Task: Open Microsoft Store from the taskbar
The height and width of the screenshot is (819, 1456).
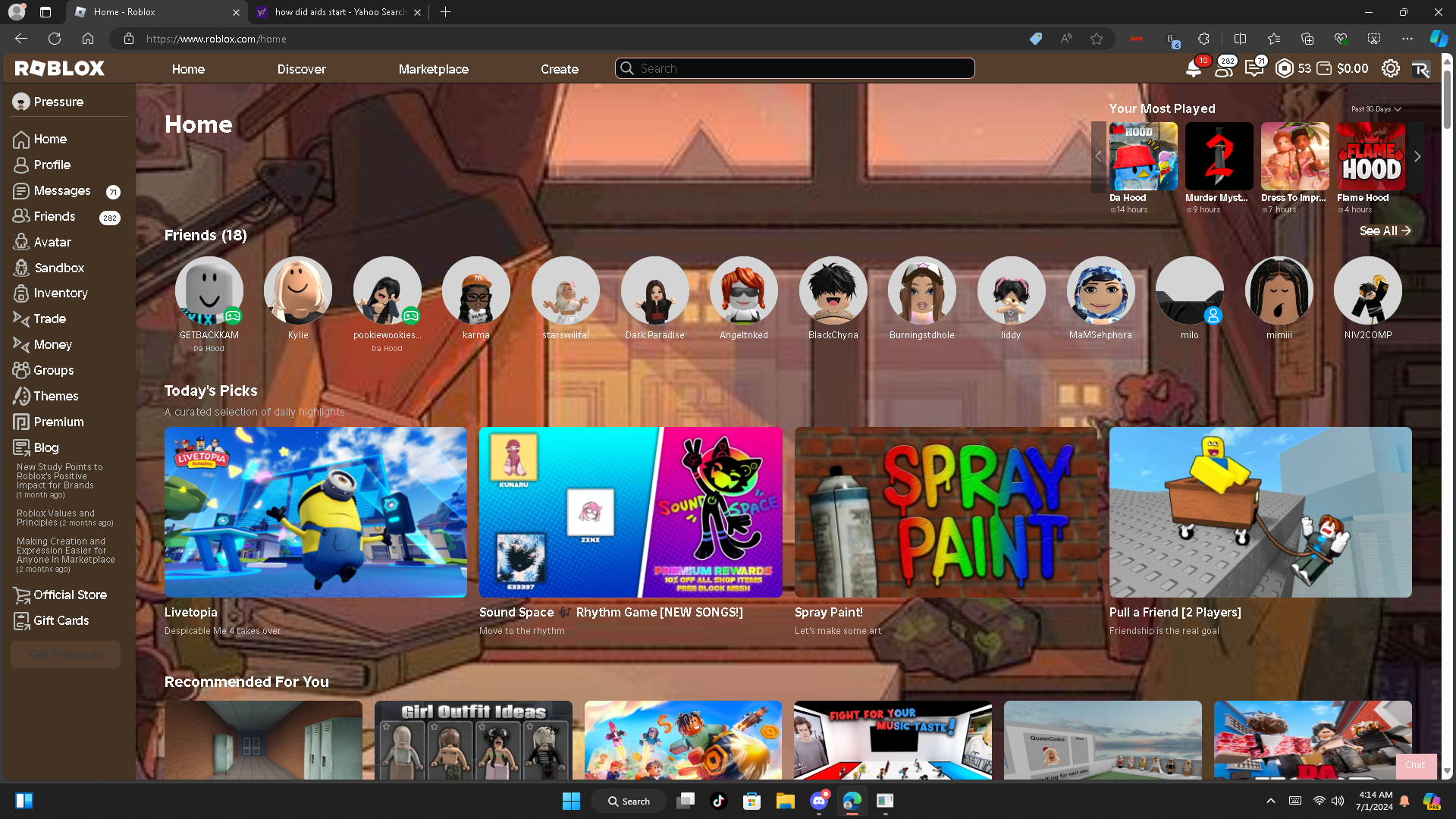Action: [752, 801]
